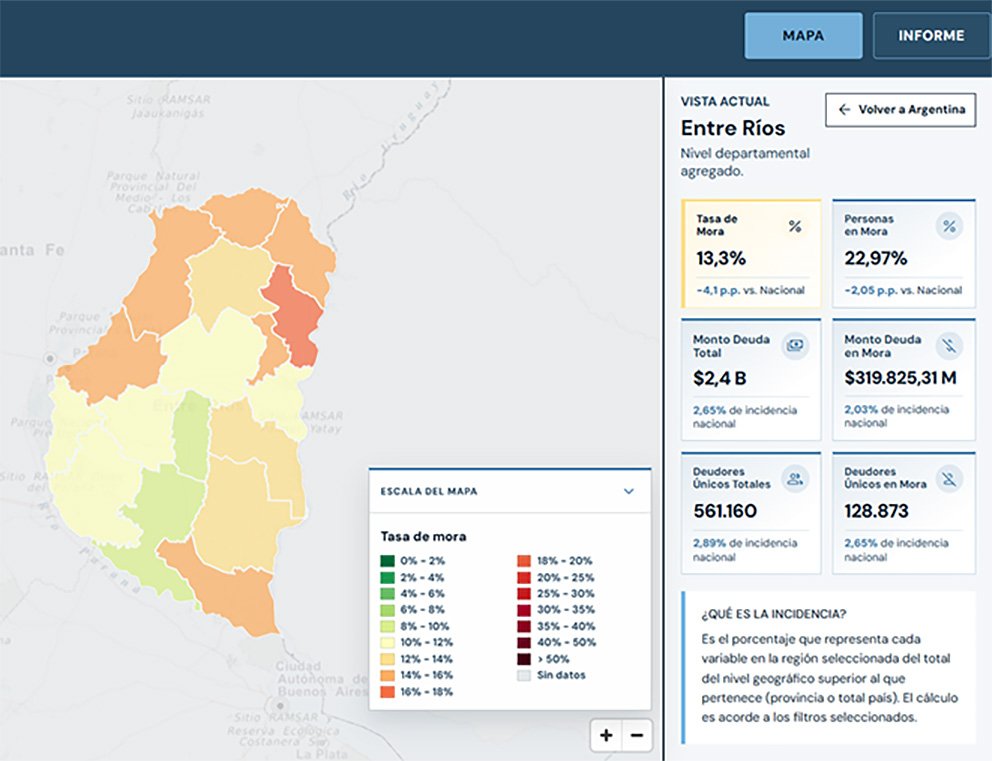Click the 30% - 35% legend swatch

(524, 610)
